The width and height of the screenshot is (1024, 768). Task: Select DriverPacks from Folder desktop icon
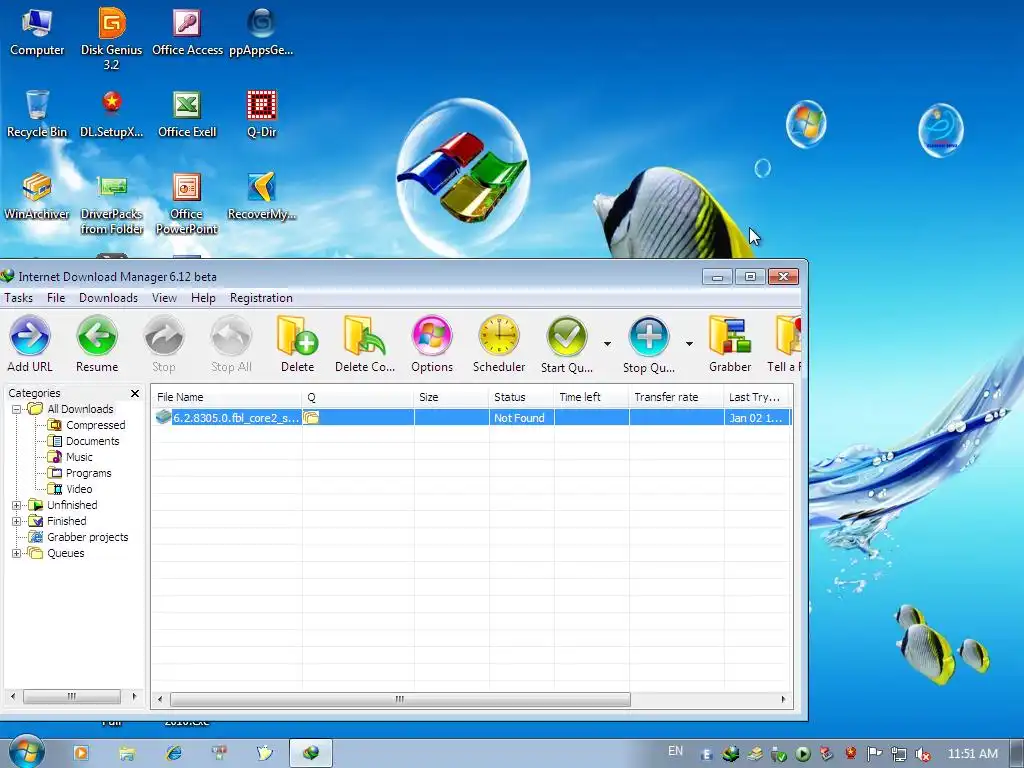112,203
